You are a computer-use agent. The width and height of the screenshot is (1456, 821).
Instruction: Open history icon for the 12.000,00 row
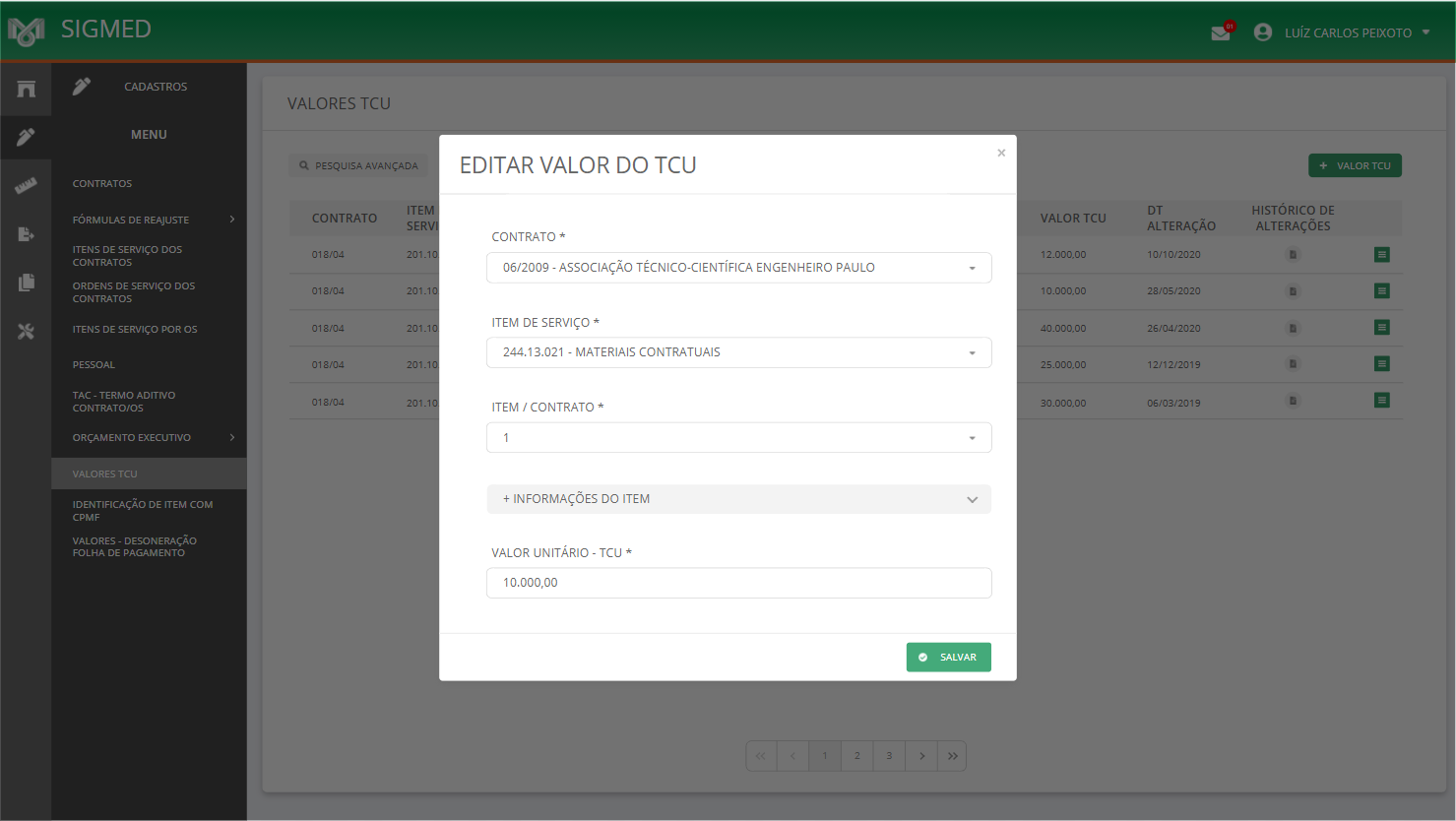tap(1293, 255)
